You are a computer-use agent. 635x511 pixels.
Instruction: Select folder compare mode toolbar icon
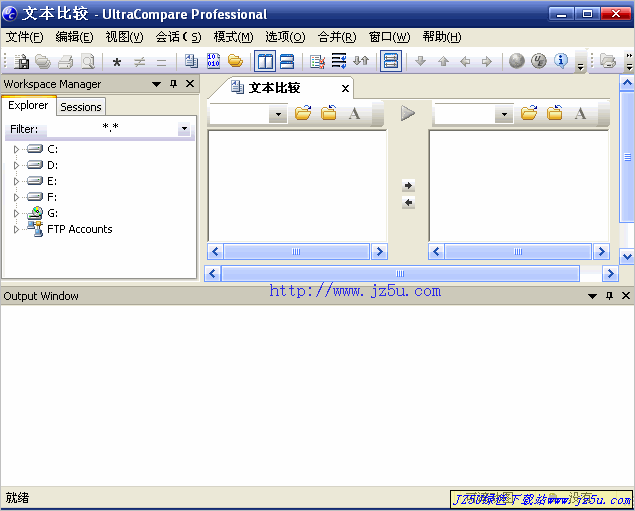coord(235,61)
